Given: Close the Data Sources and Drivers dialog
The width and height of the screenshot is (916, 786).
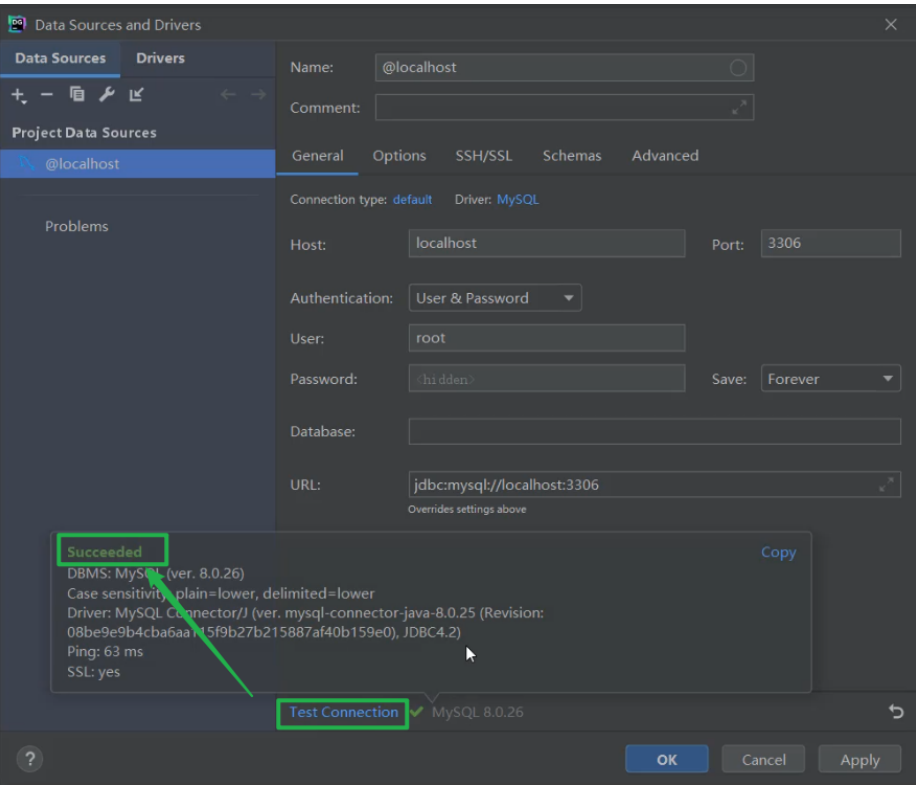Looking at the screenshot, I should click(x=890, y=25).
